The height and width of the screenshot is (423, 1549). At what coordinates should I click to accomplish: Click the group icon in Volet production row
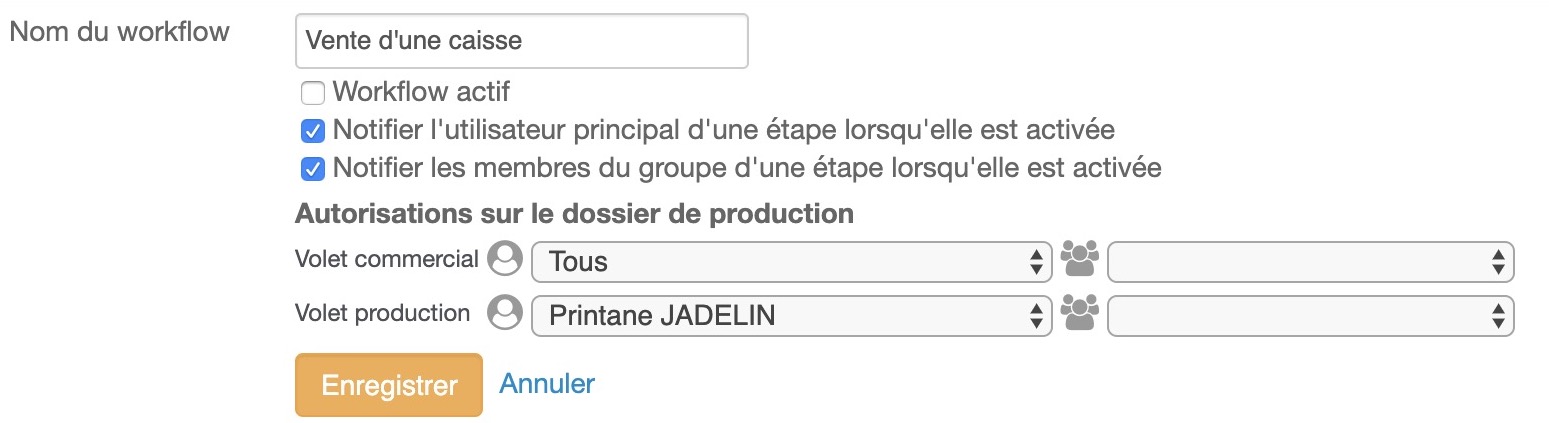[x=1079, y=314]
